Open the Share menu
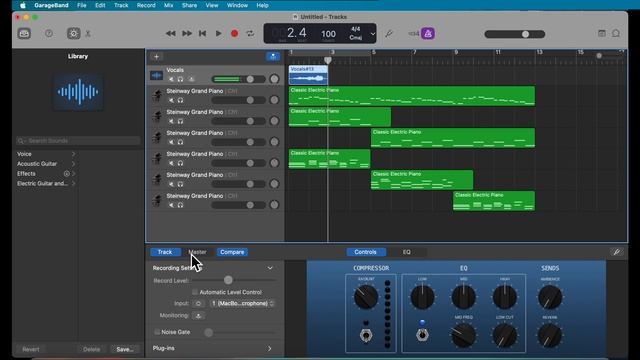Screen dimensions: 640x360 (x=189, y=5)
